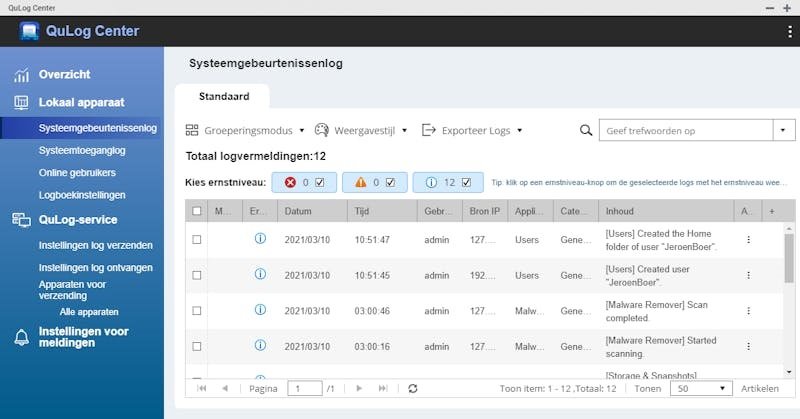Viewport: 800px width, 419px height.
Task: Click info icon on the 03:00:46 row
Action: pyautogui.click(x=260, y=310)
